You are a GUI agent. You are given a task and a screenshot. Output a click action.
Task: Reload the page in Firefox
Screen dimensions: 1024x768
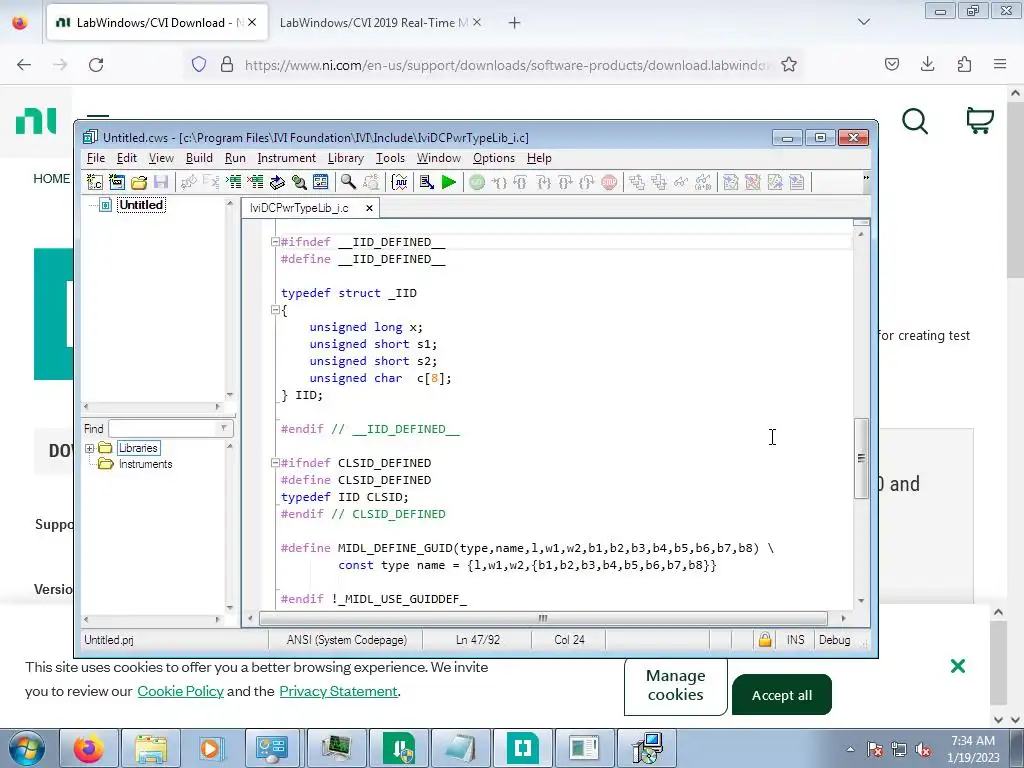pyautogui.click(x=96, y=65)
